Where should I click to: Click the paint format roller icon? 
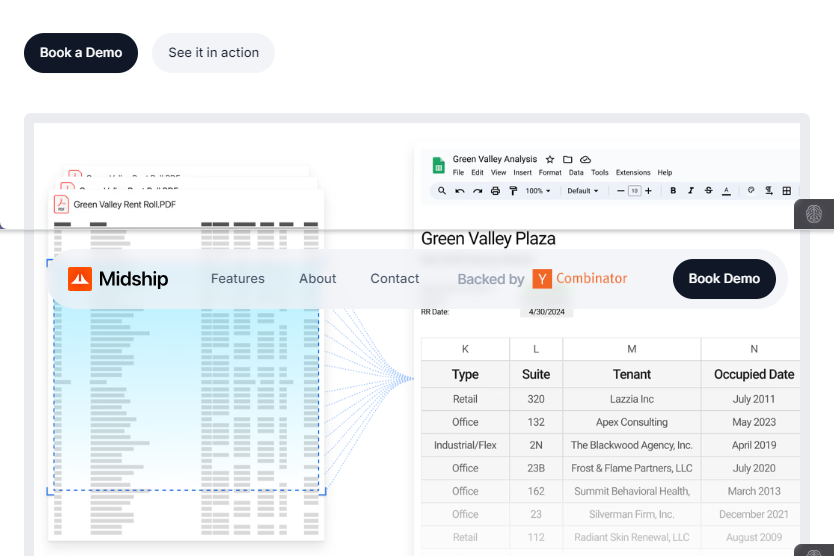tap(513, 191)
